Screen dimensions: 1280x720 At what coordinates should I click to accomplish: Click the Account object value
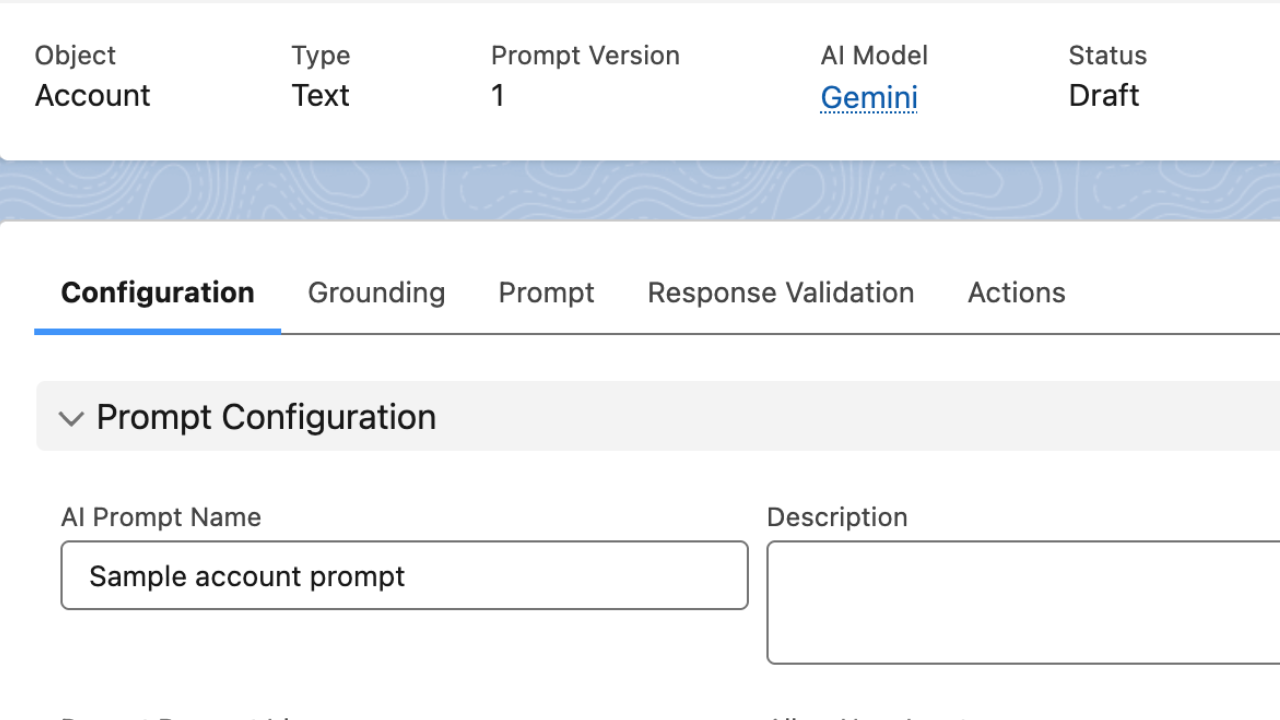(x=92, y=96)
